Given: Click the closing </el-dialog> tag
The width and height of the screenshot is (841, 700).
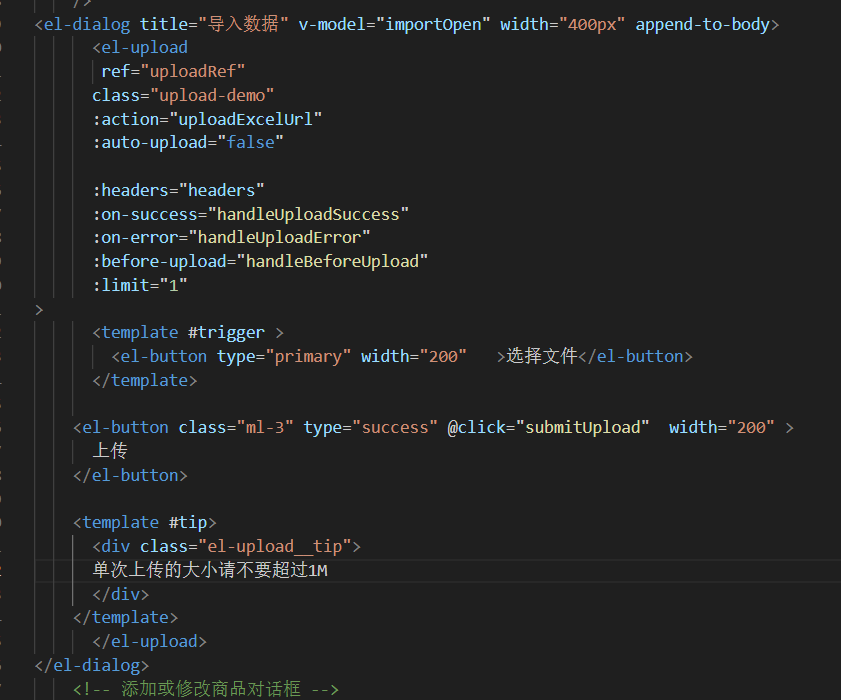Looking at the screenshot, I should pyautogui.click(x=92, y=666).
